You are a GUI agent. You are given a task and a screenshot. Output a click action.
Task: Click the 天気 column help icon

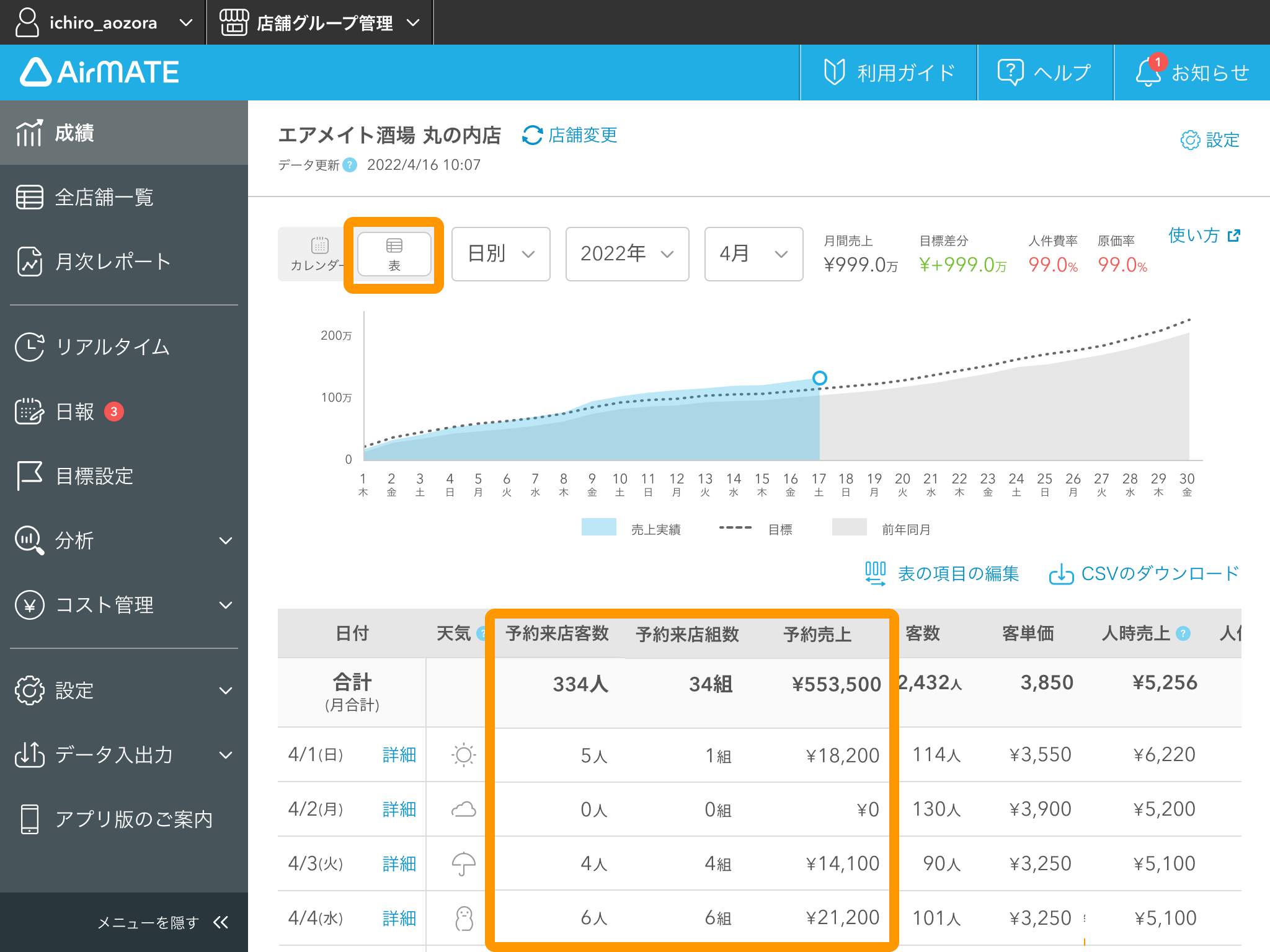click(x=481, y=633)
